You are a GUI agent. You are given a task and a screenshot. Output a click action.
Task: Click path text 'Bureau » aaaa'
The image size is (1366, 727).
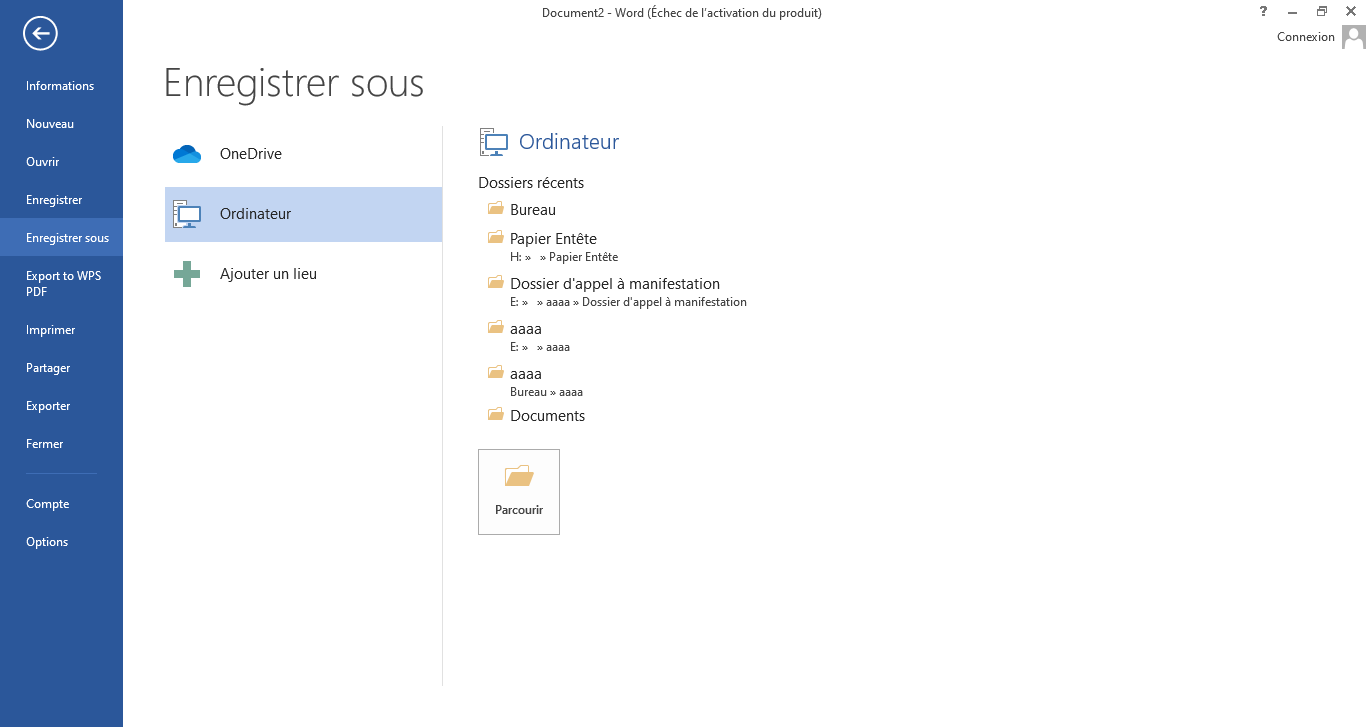point(546,392)
